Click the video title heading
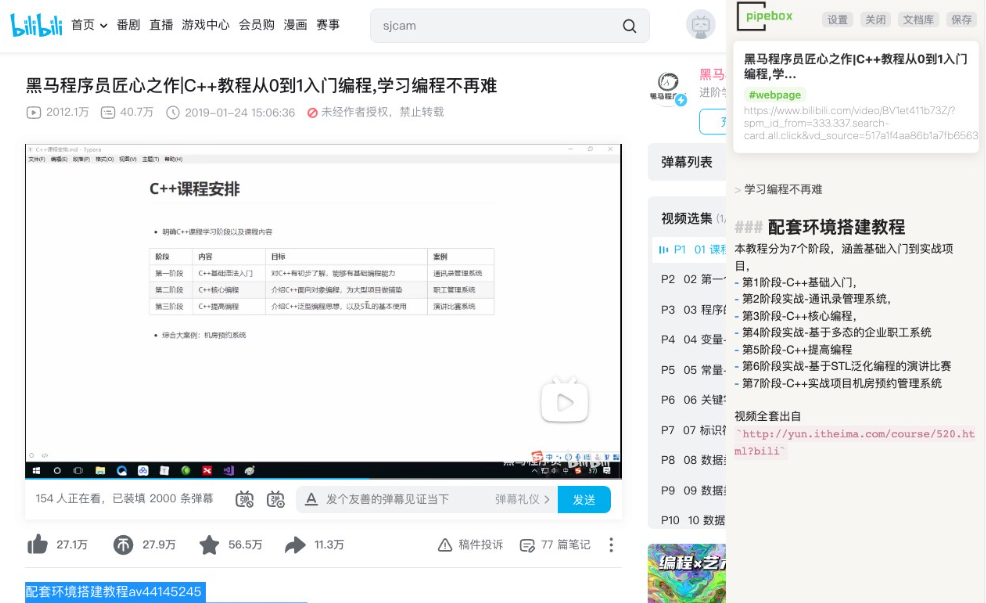 coord(262,86)
